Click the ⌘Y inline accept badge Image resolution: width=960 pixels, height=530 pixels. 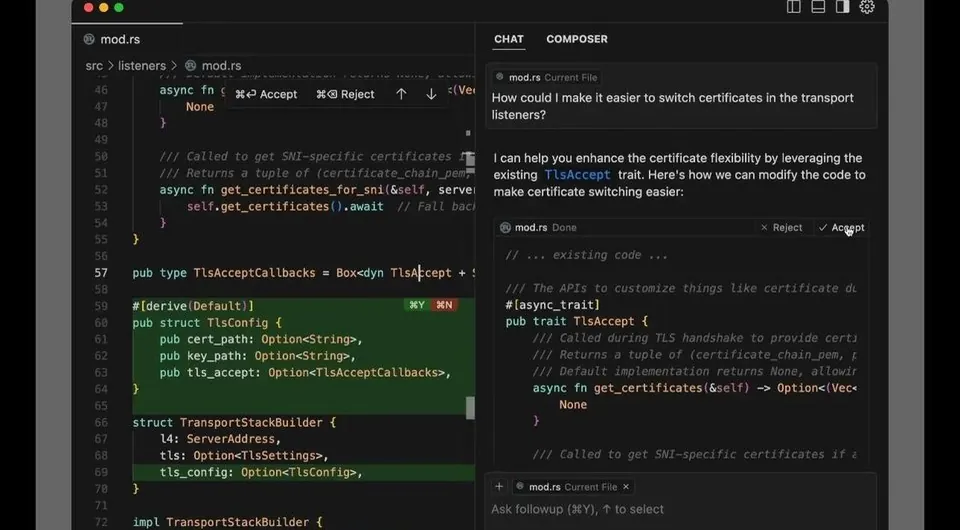click(x=417, y=305)
